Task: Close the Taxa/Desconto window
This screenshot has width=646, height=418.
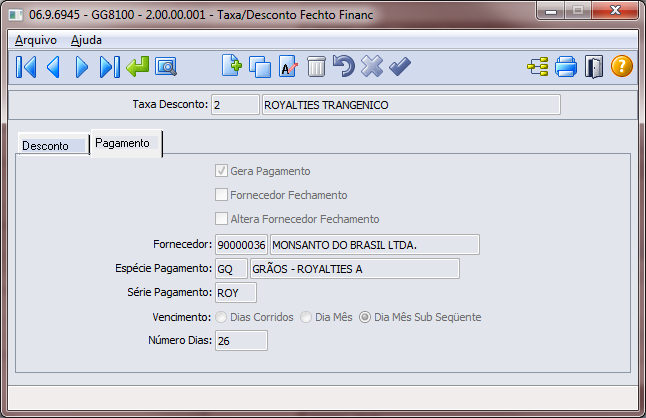Action: tap(615, 11)
